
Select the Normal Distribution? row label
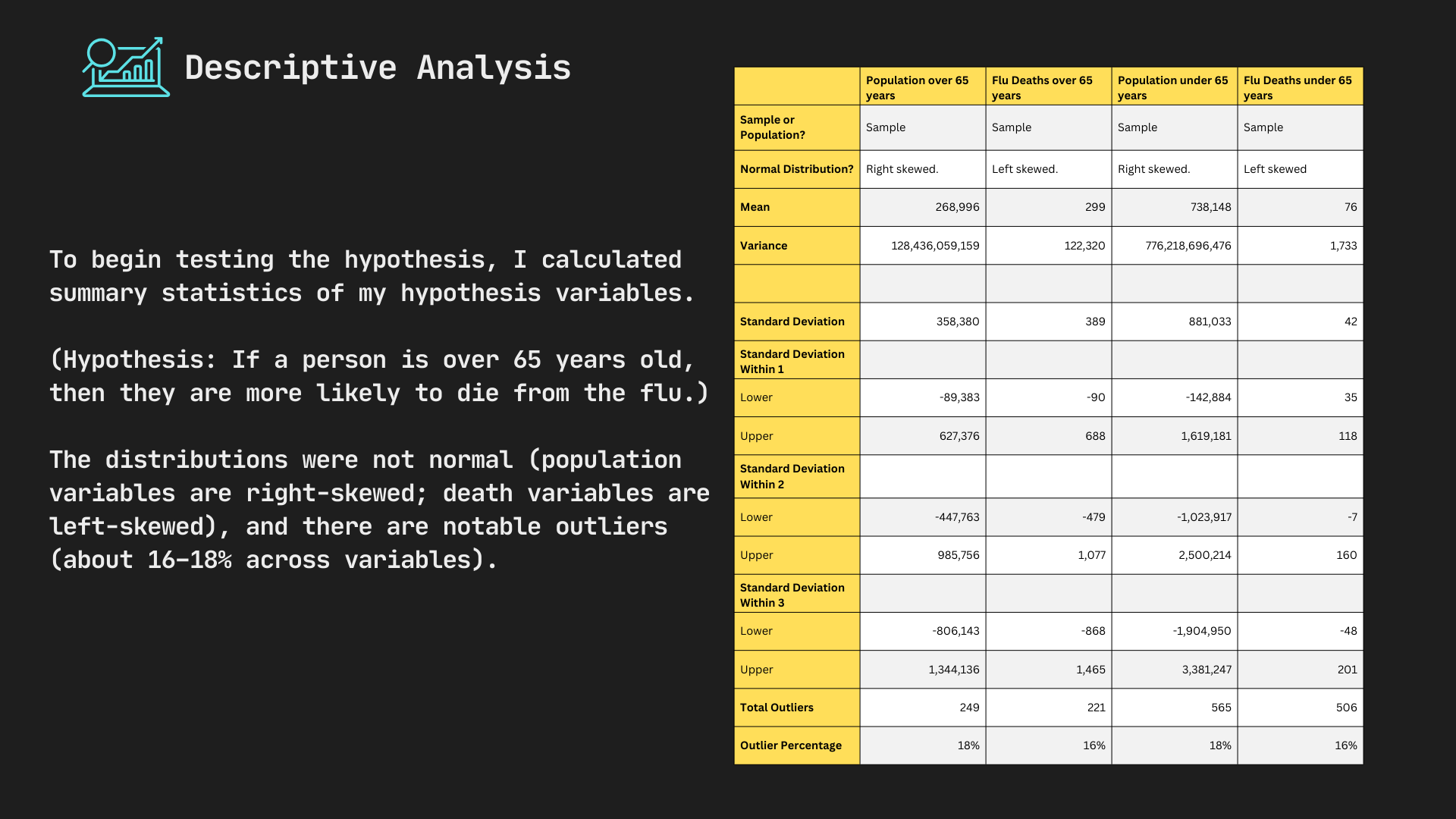coord(796,169)
